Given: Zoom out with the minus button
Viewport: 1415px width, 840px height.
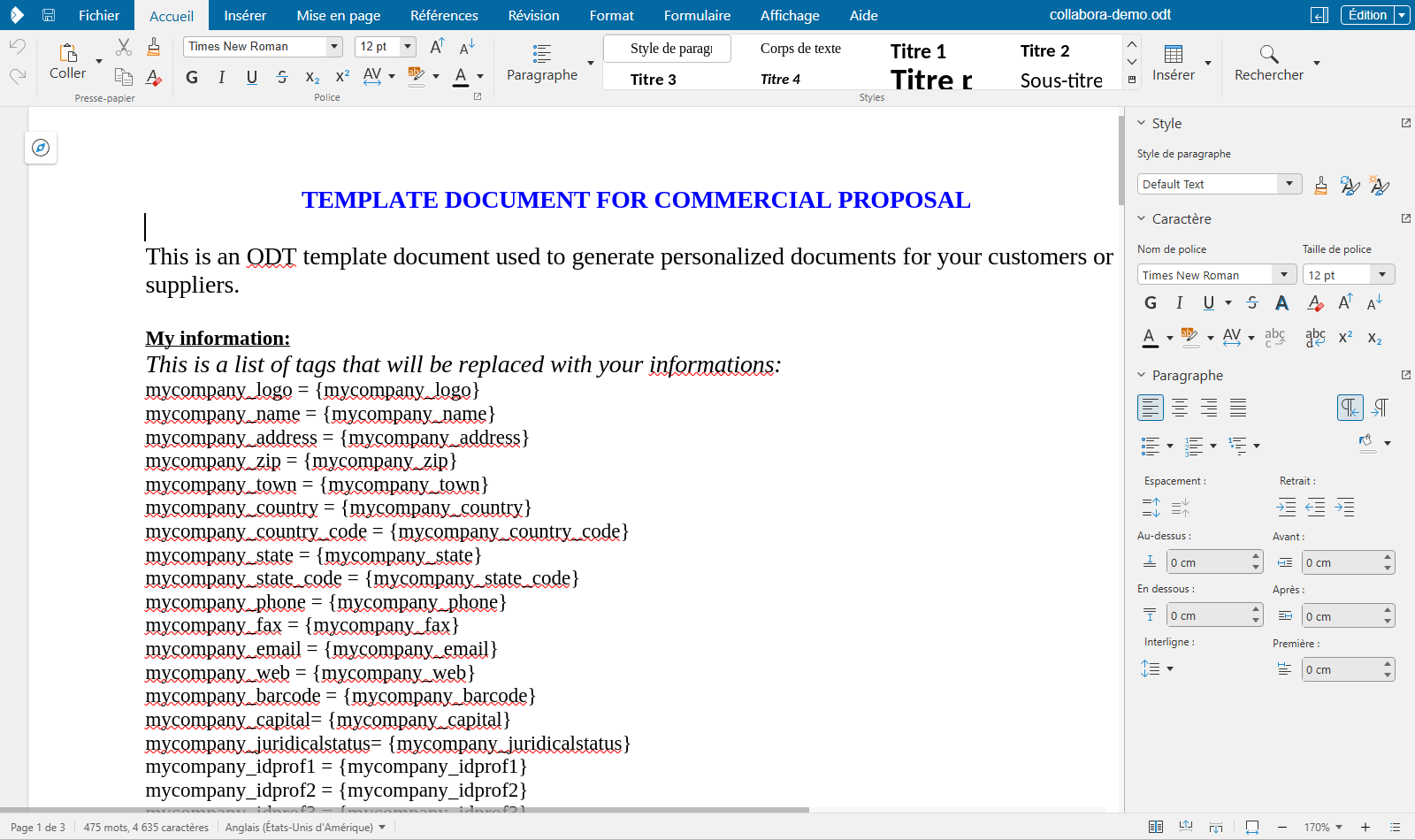Looking at the screenshot, I should click(x=1282, y=828).
